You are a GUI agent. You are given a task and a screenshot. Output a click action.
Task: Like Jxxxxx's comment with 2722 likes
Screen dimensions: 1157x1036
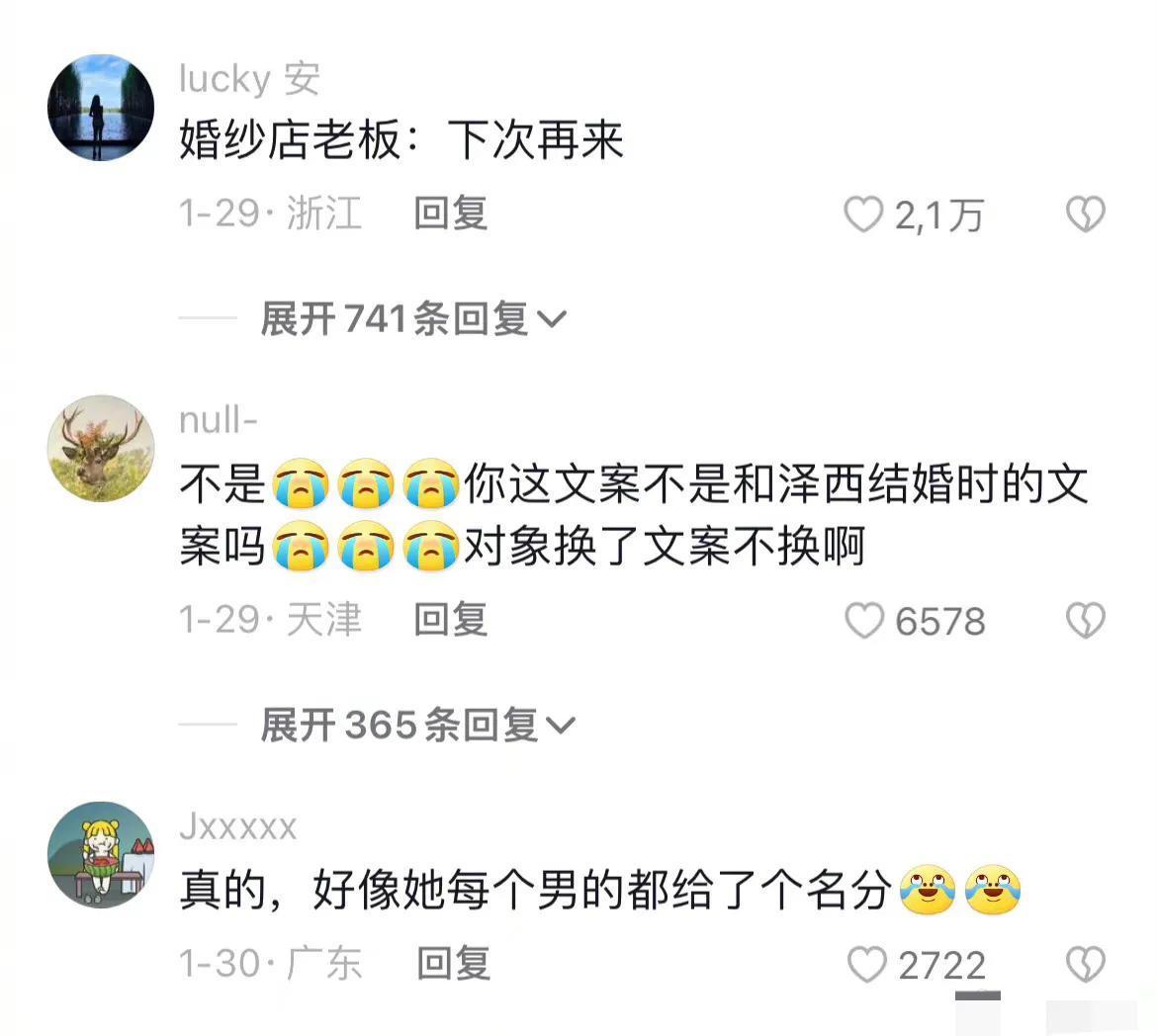[866, 965]
